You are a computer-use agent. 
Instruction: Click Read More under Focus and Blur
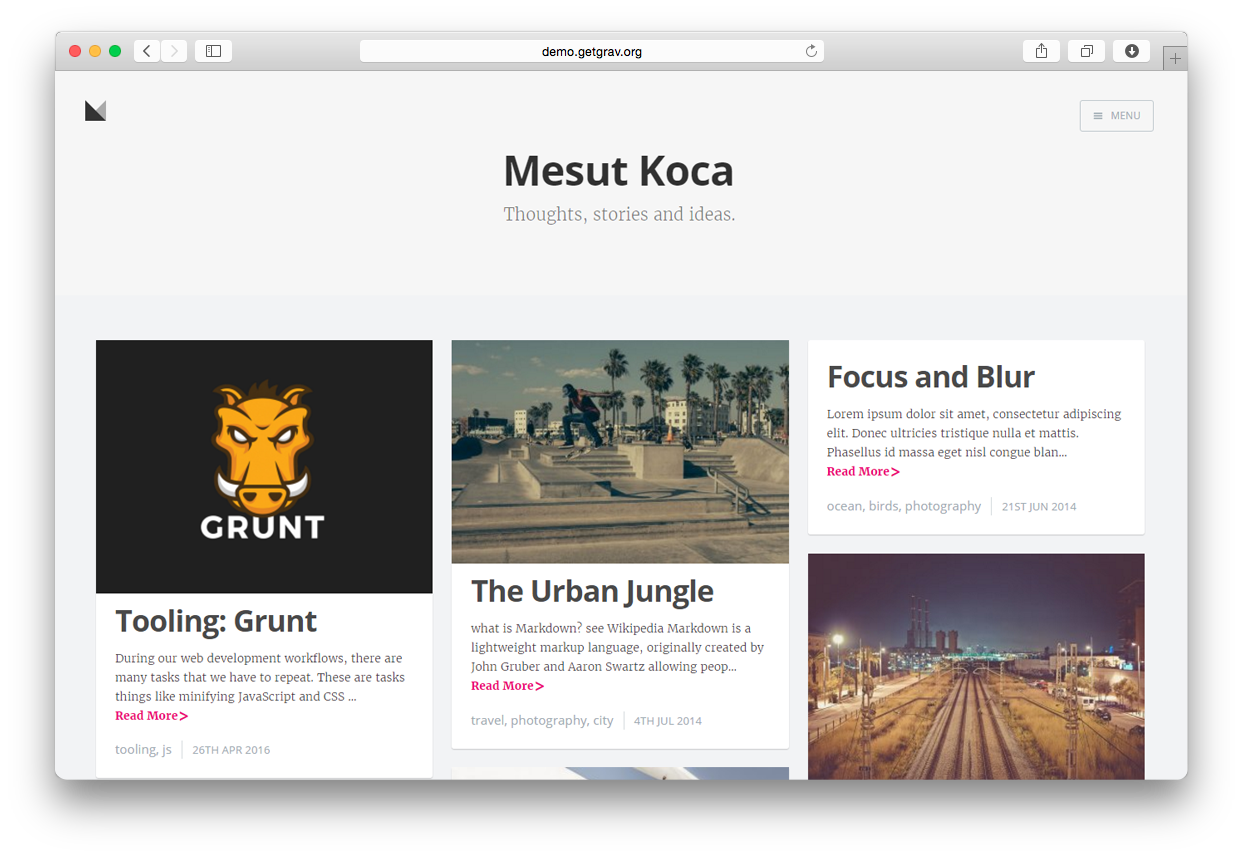click(x=863, y=472)
